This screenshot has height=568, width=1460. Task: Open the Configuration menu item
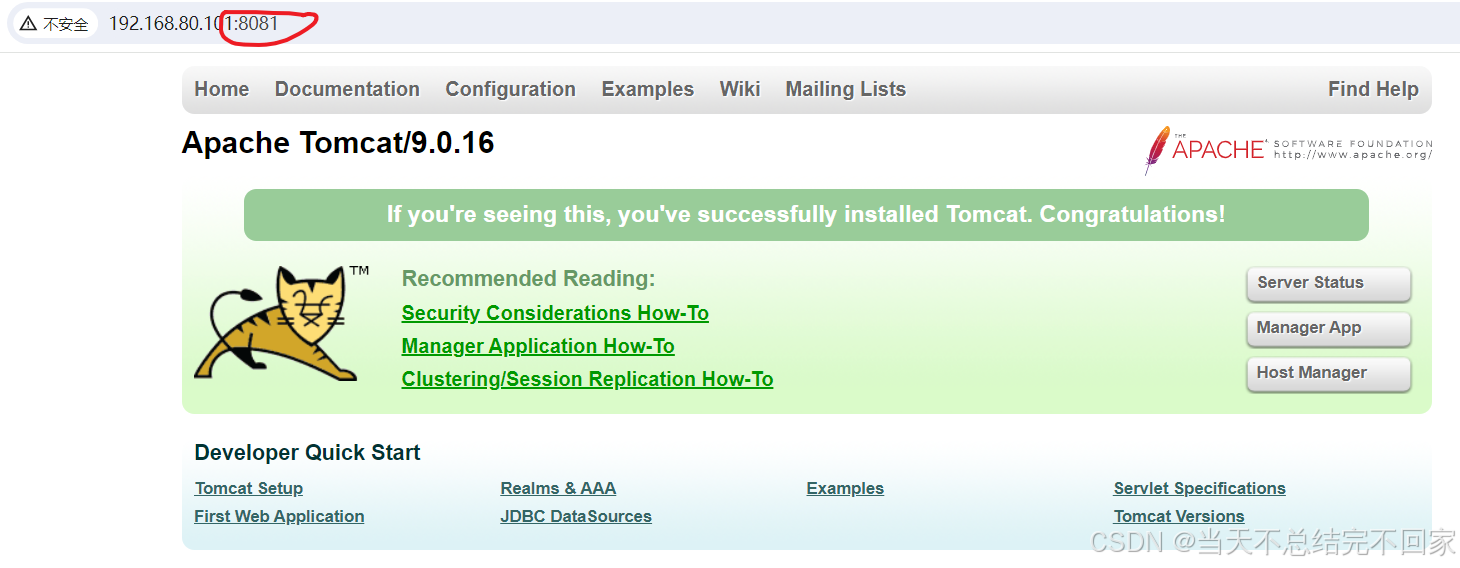click(510, 89)
